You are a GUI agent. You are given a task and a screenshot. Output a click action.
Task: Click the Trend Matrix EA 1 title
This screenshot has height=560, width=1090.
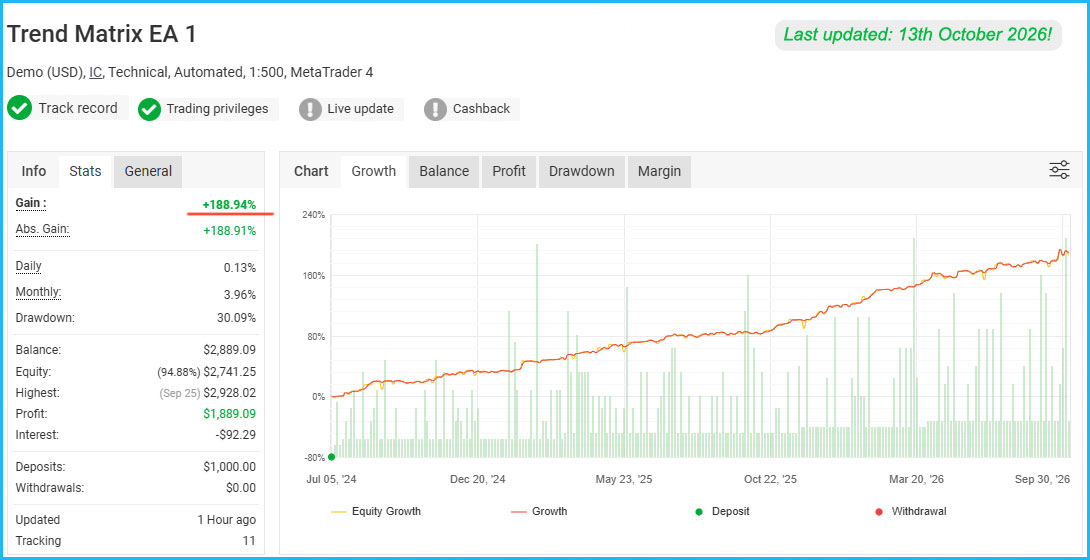point(101,34)
